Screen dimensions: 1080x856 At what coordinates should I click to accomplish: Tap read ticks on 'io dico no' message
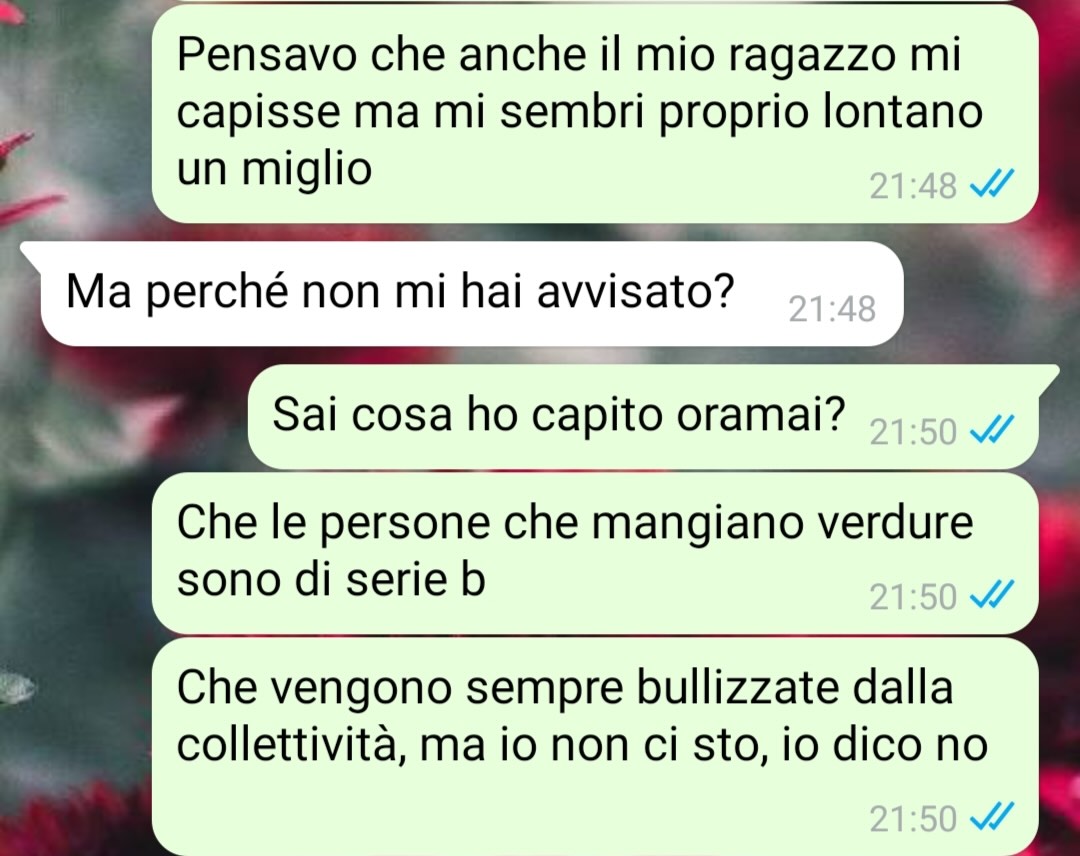click(991, 818)
